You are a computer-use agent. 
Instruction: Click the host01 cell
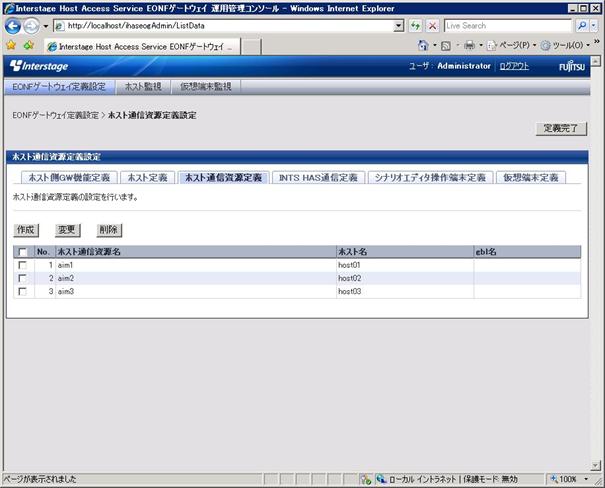[x=405, y=265]
